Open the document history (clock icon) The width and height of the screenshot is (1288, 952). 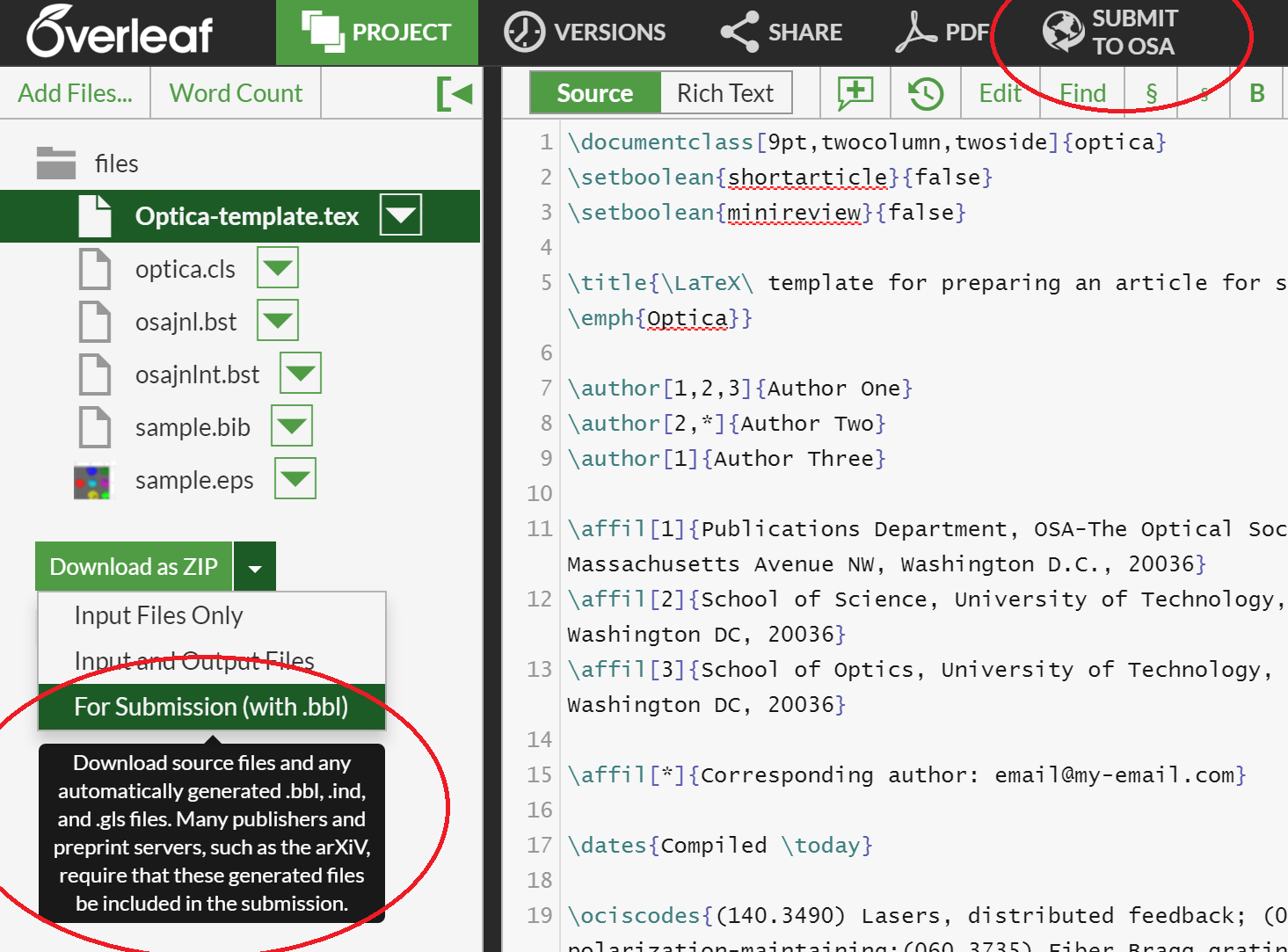click(x=925, y=92)
